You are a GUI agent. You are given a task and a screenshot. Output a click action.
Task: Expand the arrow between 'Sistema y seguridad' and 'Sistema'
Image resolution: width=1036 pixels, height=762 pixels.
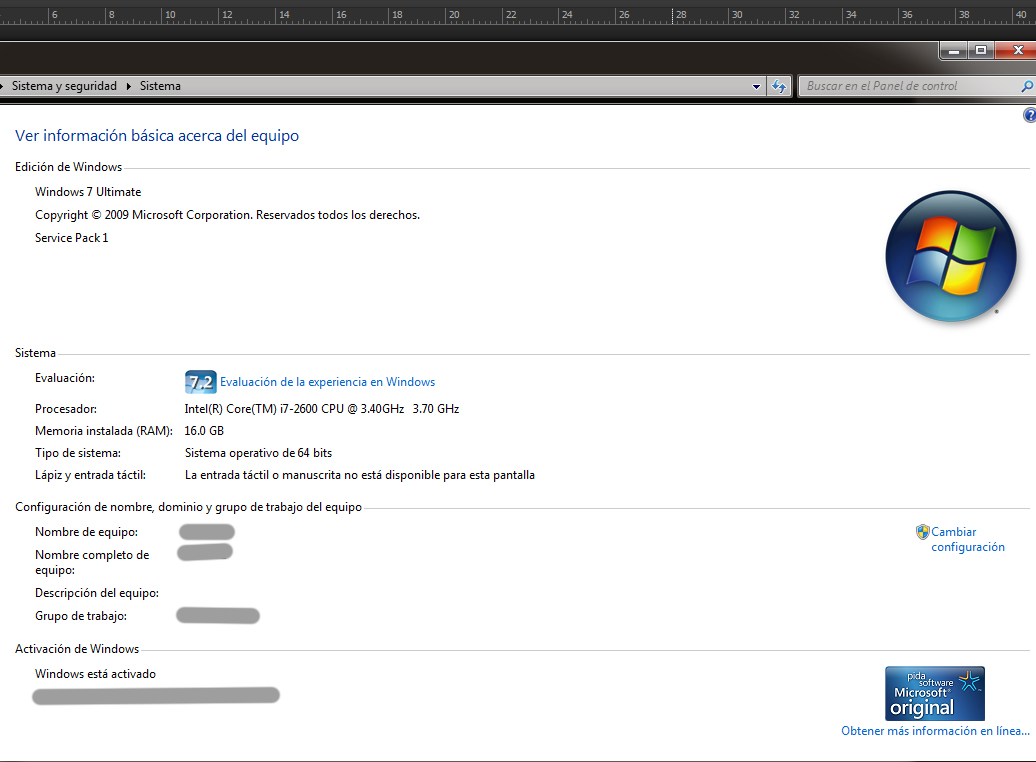tap(128, 86)
